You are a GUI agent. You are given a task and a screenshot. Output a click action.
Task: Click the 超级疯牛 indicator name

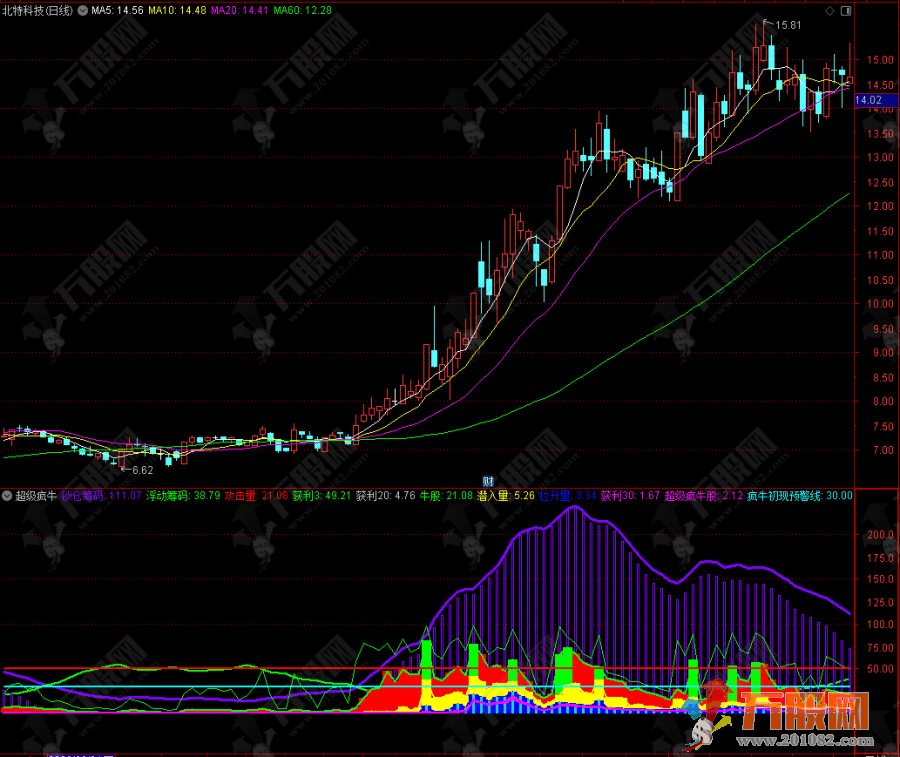pyautogui.click(x=36, y=496)
